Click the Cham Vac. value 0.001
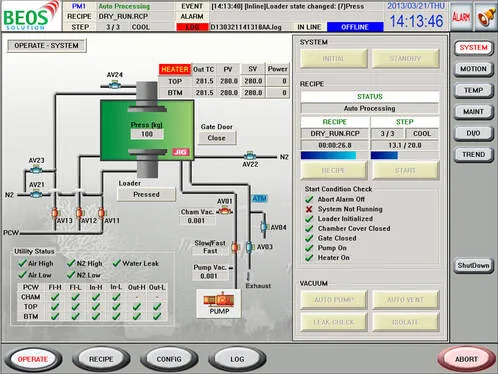Image resolution: width=498 pixels, height=374 pixels. pos(196,220)
